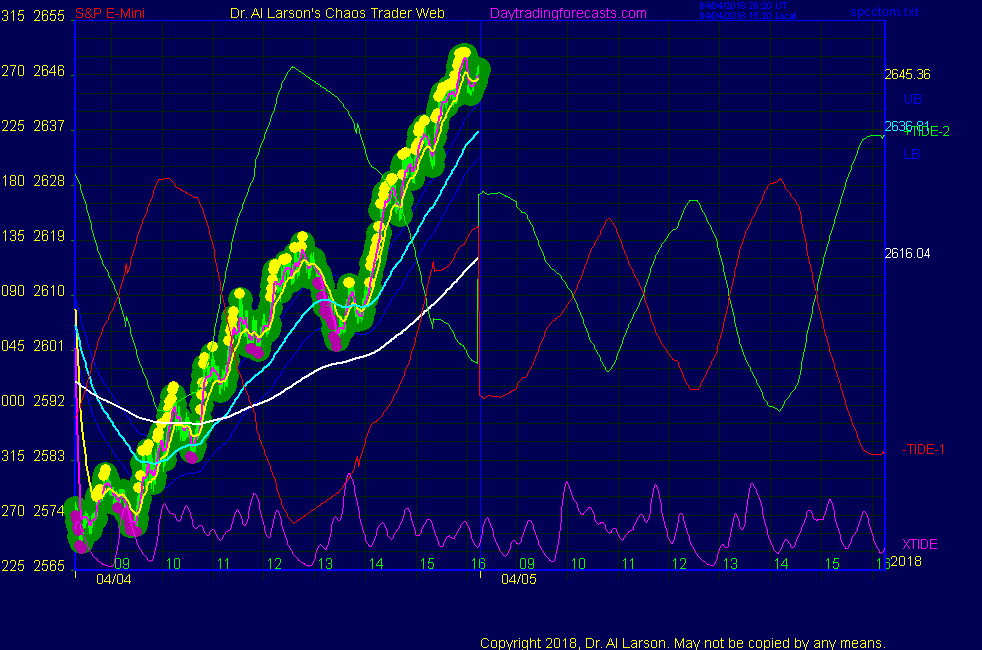This screenshot has height=650, width=982.
Task: Click the 2018 year label at bottom right
Action: (x=905, y=560)
